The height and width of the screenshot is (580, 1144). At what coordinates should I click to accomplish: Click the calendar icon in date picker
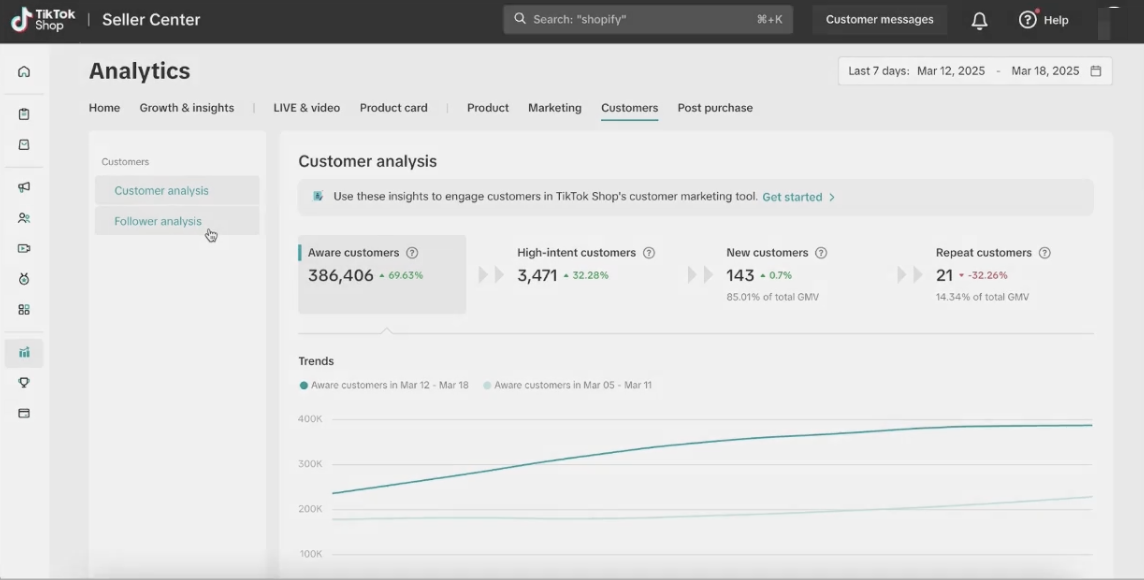pos(1096,71)
